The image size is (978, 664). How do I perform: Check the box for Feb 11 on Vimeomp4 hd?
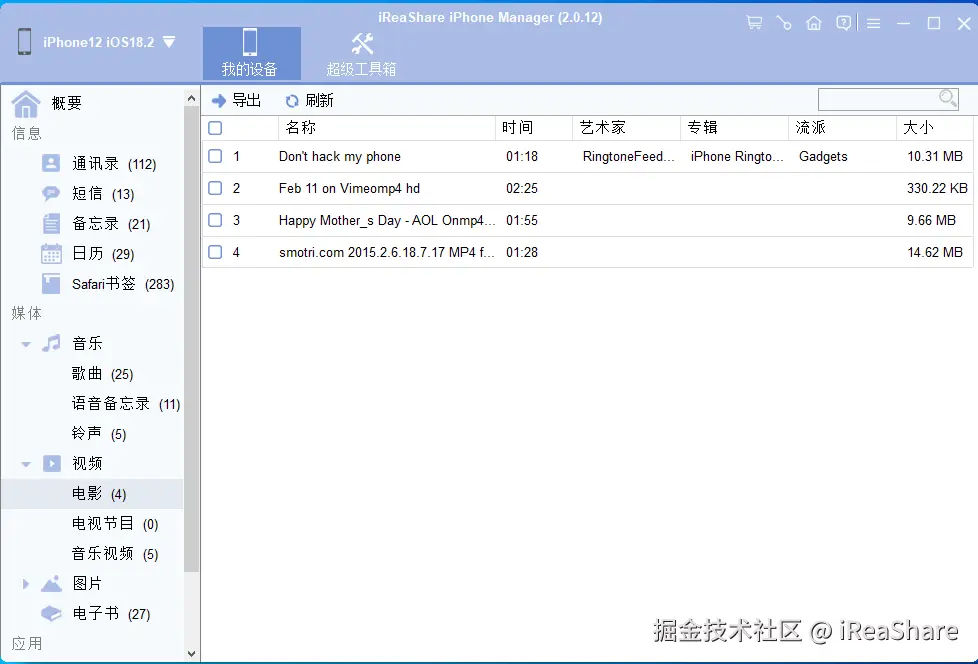pos(215,188)
